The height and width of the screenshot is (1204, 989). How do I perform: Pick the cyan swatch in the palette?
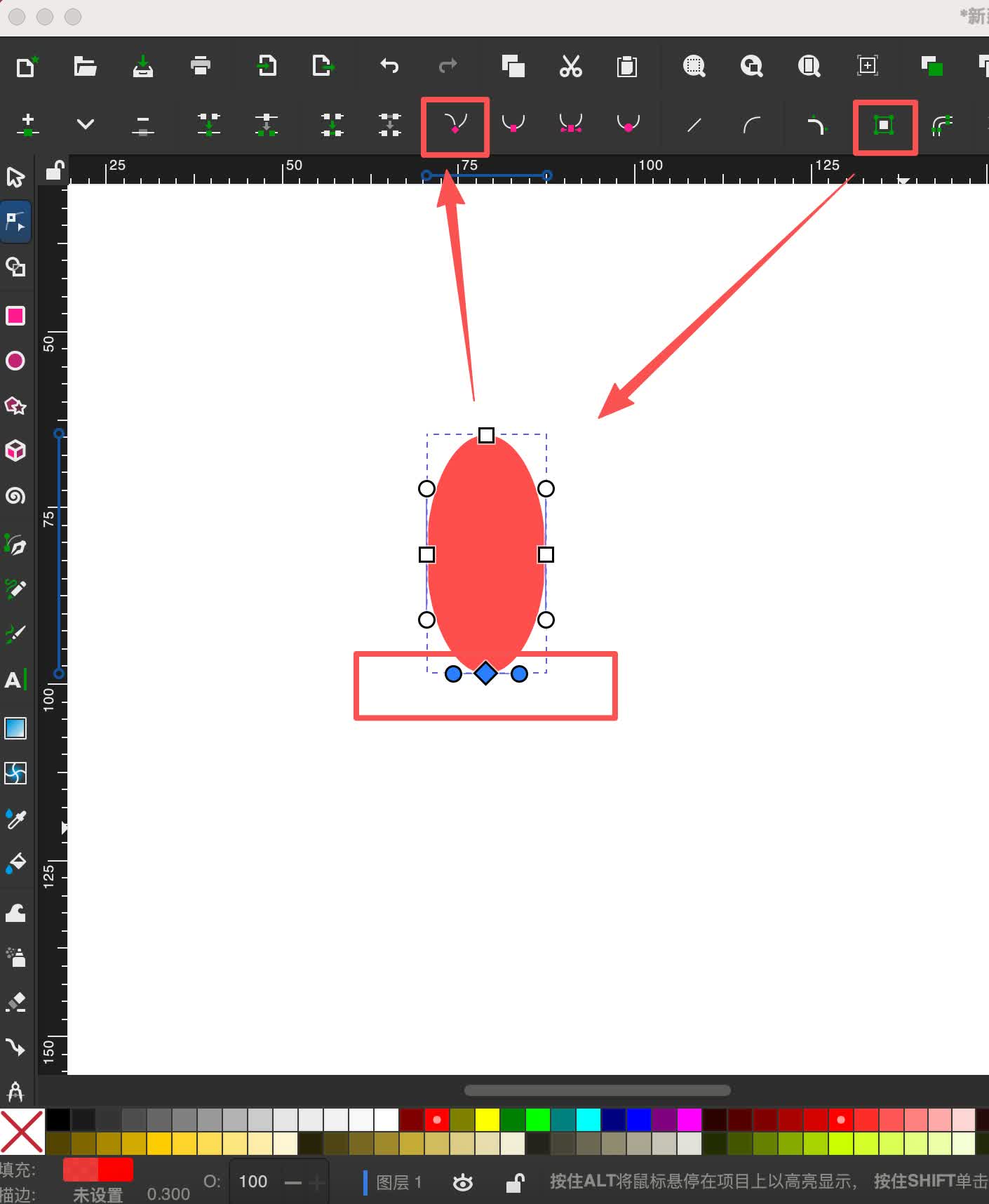coord(588,1119)
